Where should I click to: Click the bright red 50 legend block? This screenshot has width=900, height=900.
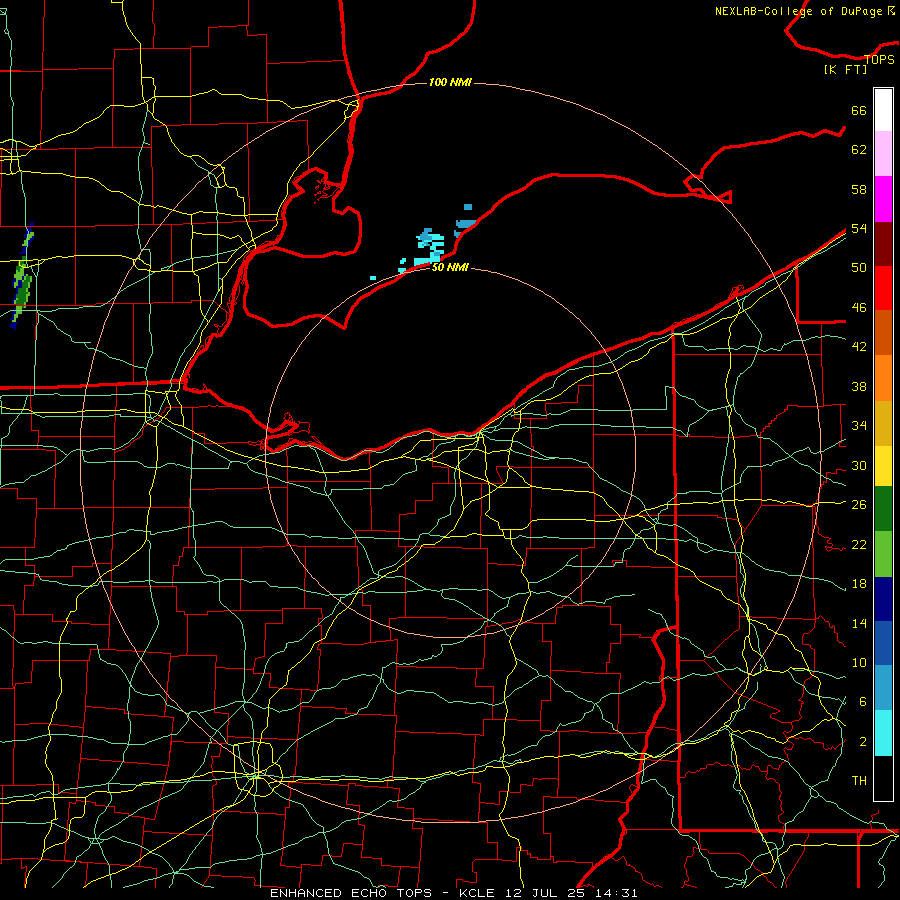click(x=883, y=288)
